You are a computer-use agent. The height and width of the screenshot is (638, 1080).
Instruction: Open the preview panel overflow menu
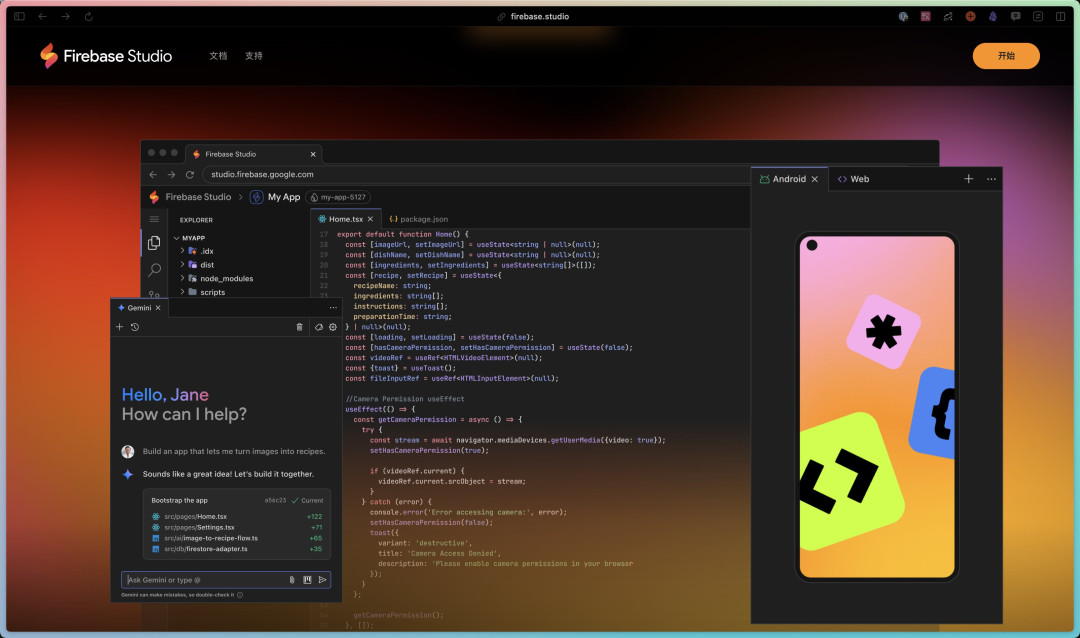click(991, 178)
